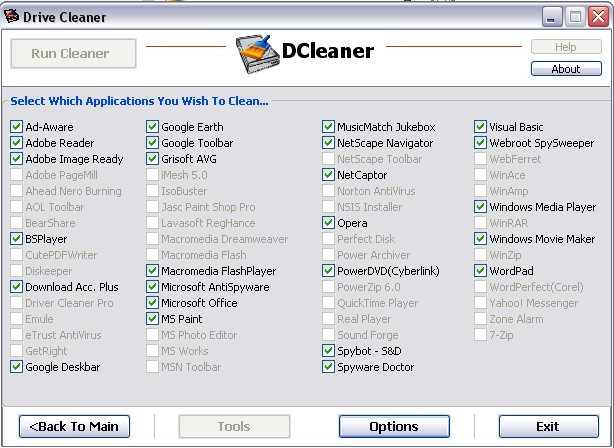Toggle NetScape Navigator checkbox
This screenshot has height=448, width=614.
click(x=328, y=143)
